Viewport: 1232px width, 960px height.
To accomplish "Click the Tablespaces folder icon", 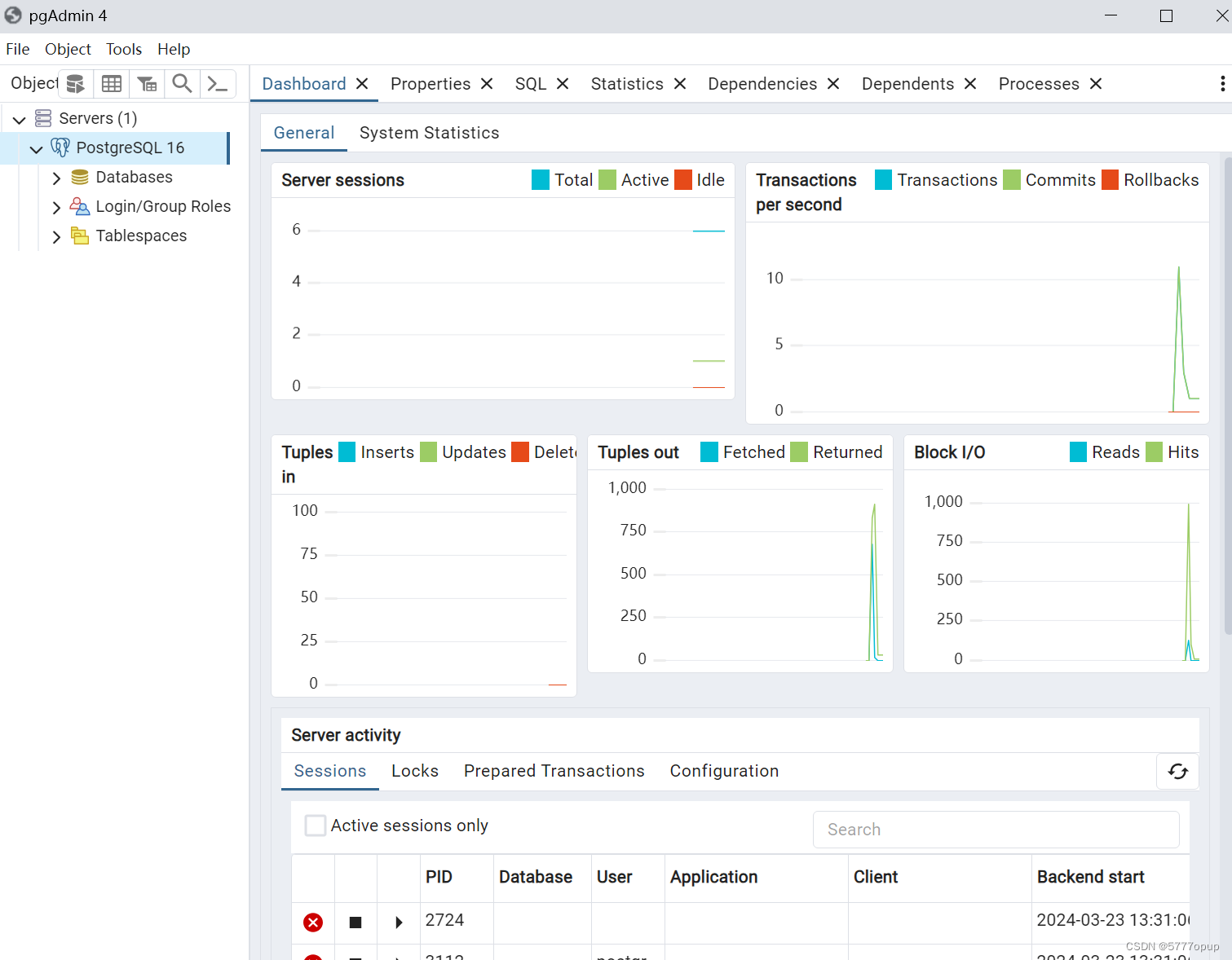I will 80,236.
